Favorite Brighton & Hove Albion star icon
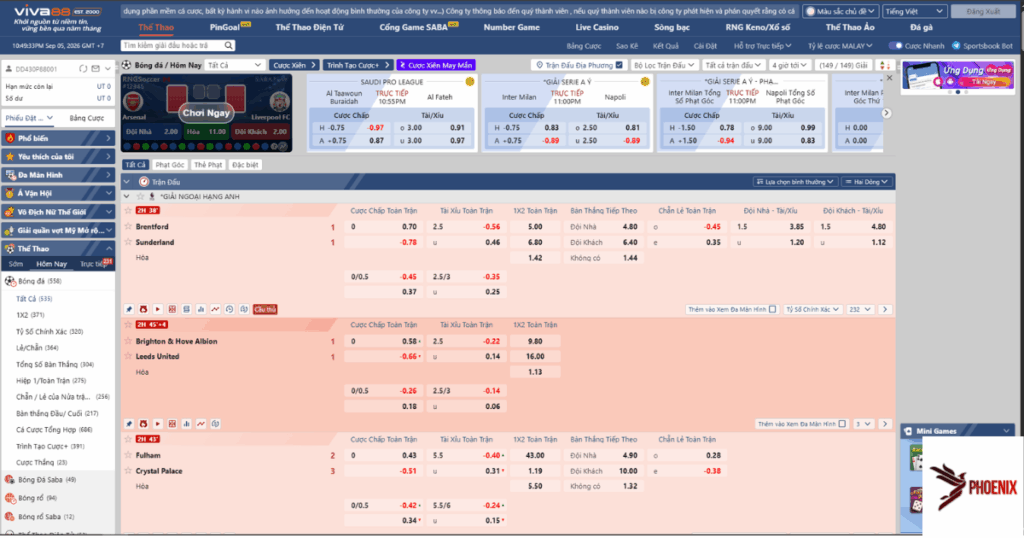Viewport: 1024px width, 538px height. (129, 341)
